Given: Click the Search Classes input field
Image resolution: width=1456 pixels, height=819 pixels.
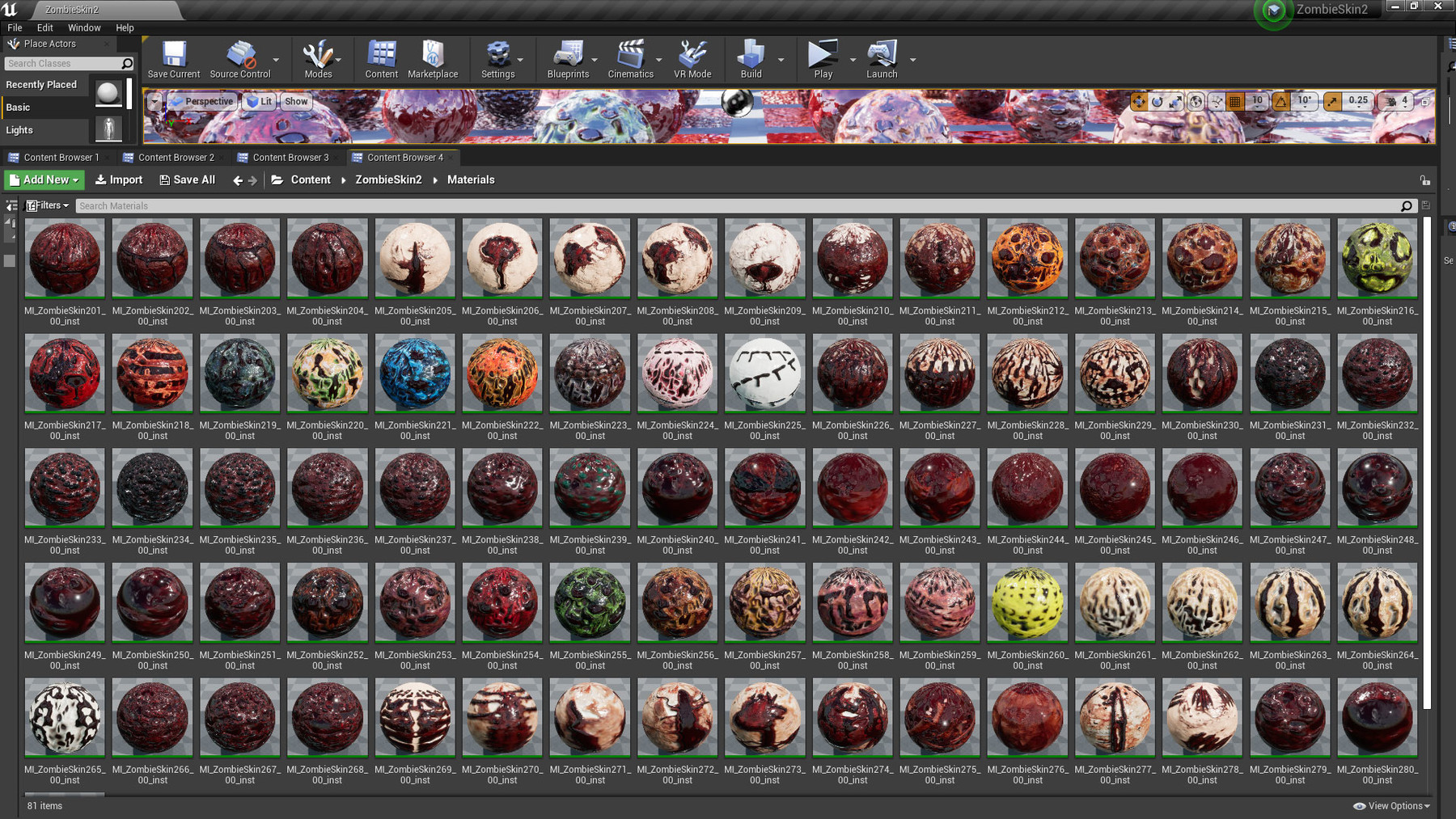Looking at the screenshot, I should click(69, 63).
